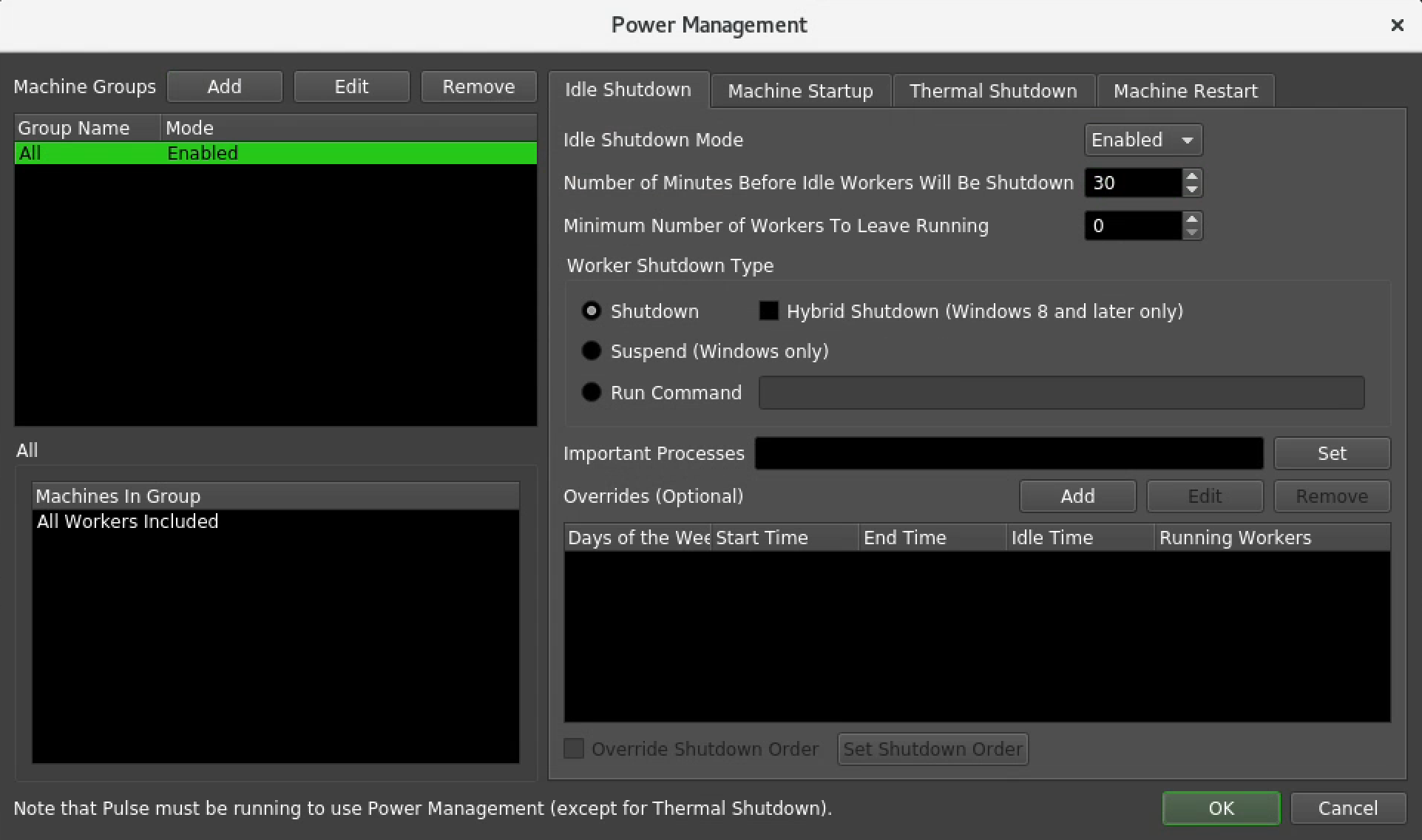The width and height of the screenshot is (1422, 840).
Task: Open the Idle Shutdown Mode dropdown
Action: click(x=1142, y=140)
